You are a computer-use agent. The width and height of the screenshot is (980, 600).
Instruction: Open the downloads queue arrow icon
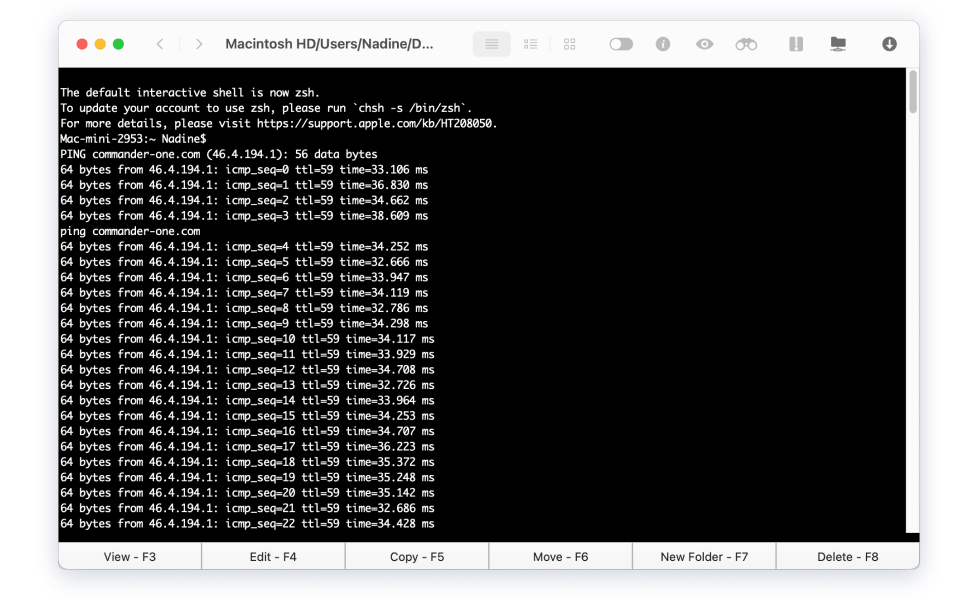coord(889,44)
